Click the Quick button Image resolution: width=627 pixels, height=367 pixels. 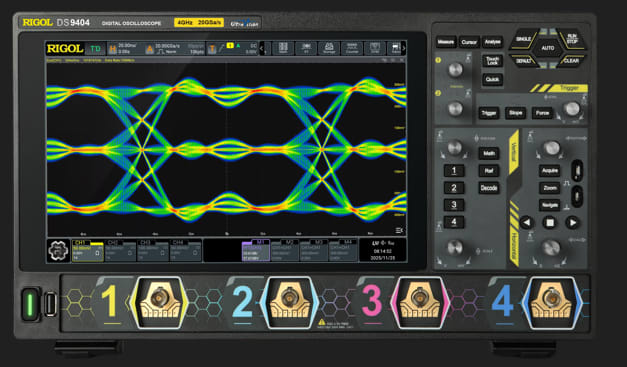click(x=492, y=79)
